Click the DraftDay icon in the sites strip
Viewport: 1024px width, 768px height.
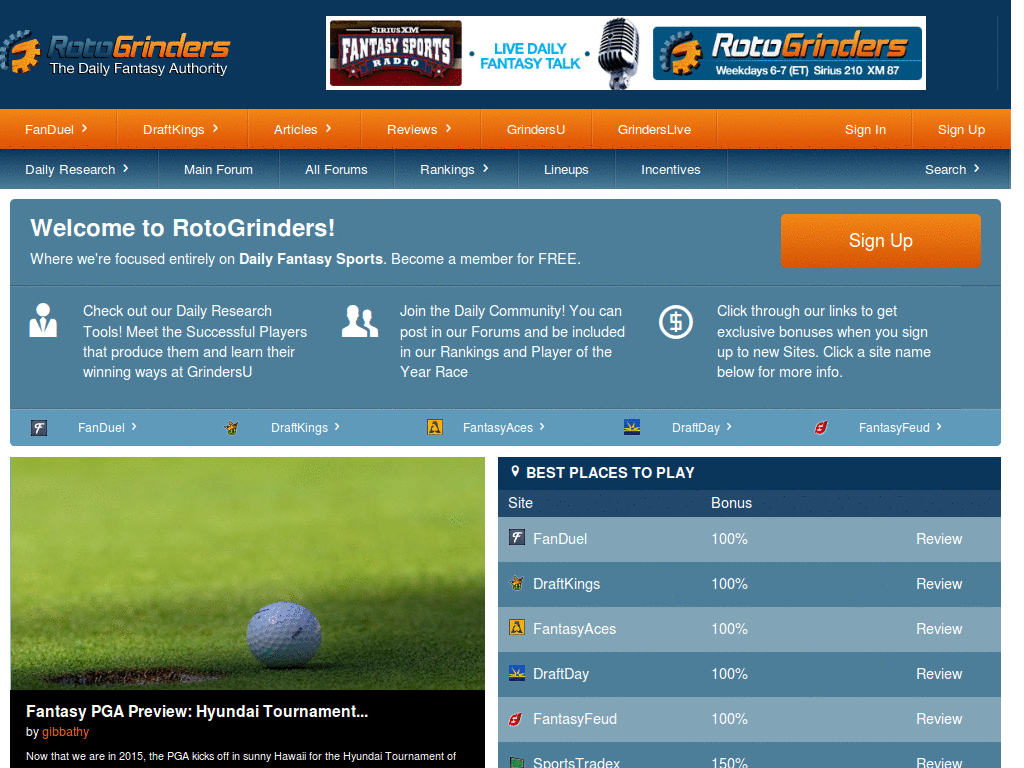[632, 427]
